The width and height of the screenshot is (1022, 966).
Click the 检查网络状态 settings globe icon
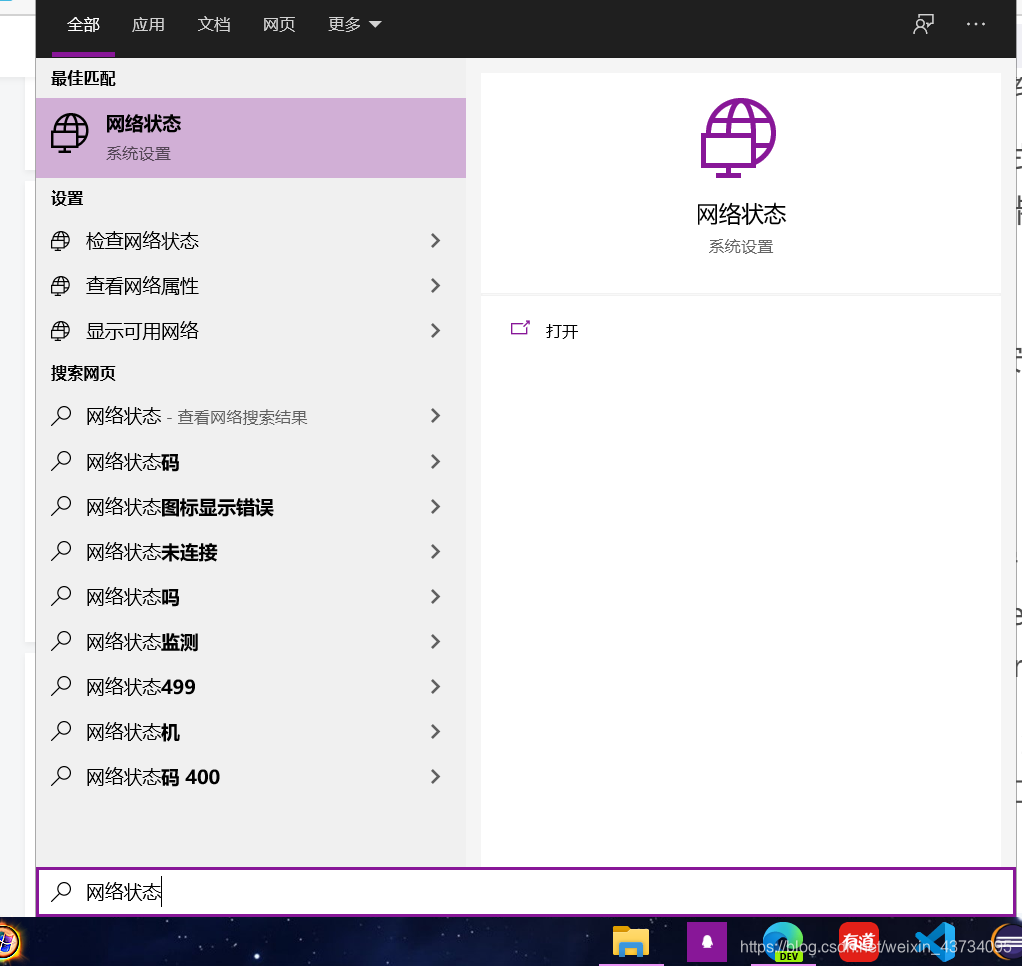[x=61, y=241]
